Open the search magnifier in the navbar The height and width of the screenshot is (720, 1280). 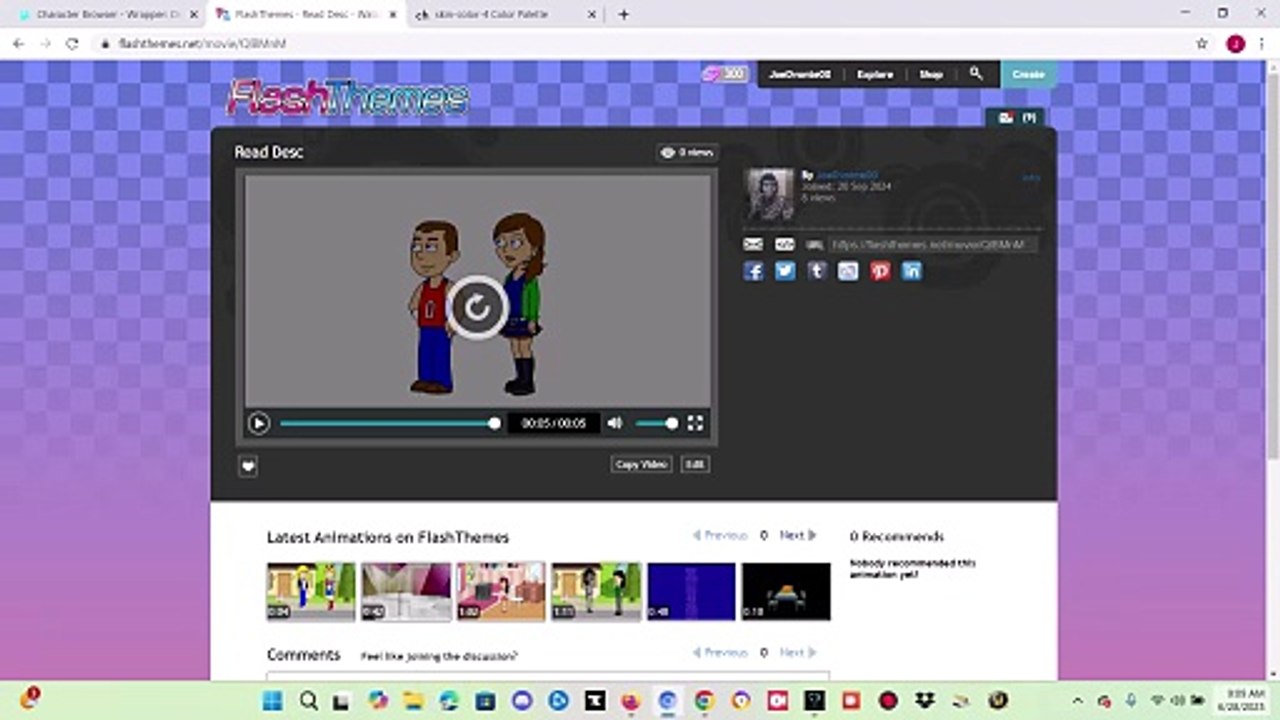[976, 74]
